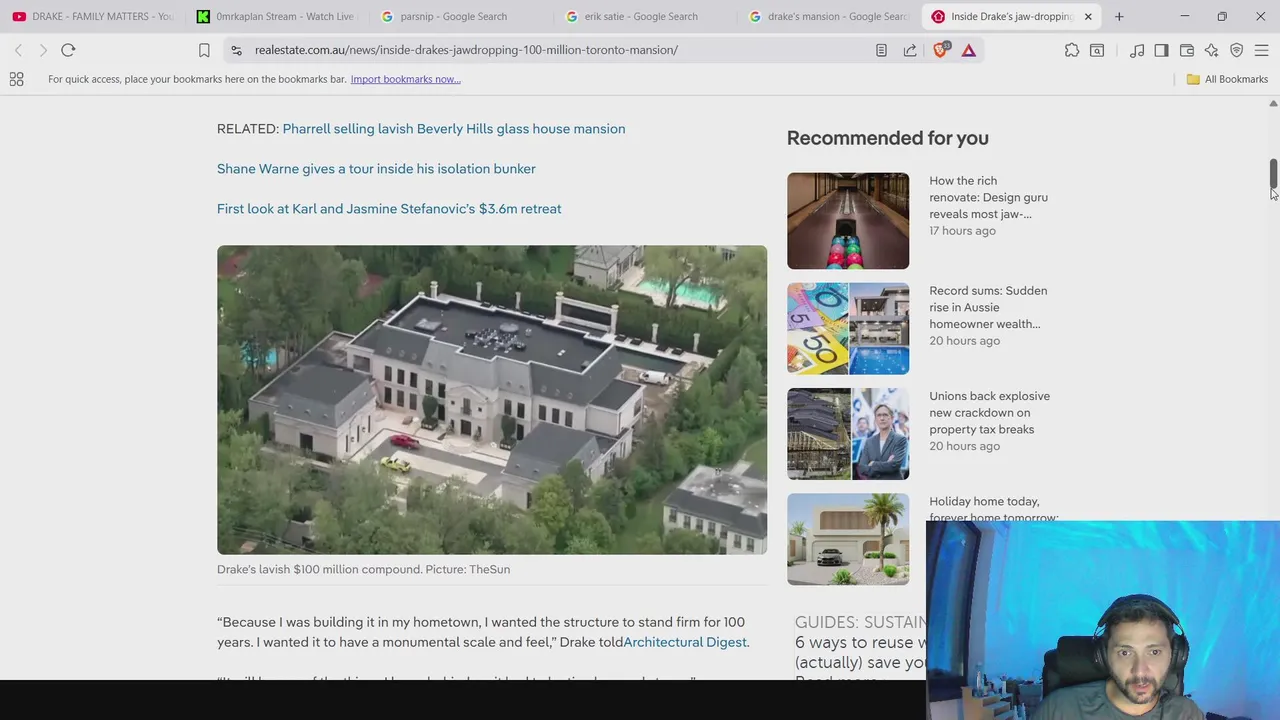The width and height of the screenshot is (1280, 720).
Task: Open Unions crackdown article thumbnail
Action: coord(848,434)
